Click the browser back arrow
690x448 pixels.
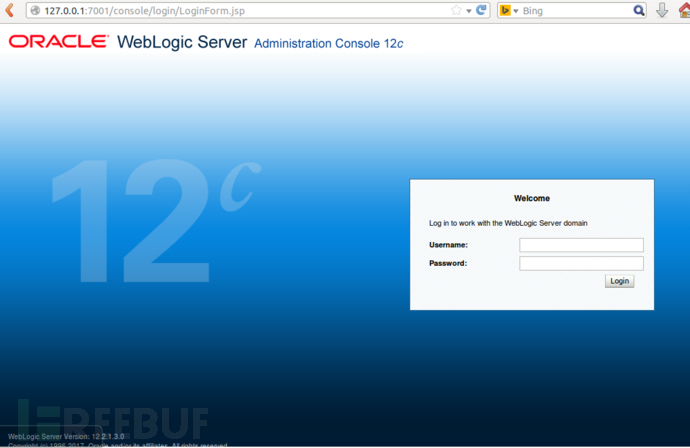[10, 10]
